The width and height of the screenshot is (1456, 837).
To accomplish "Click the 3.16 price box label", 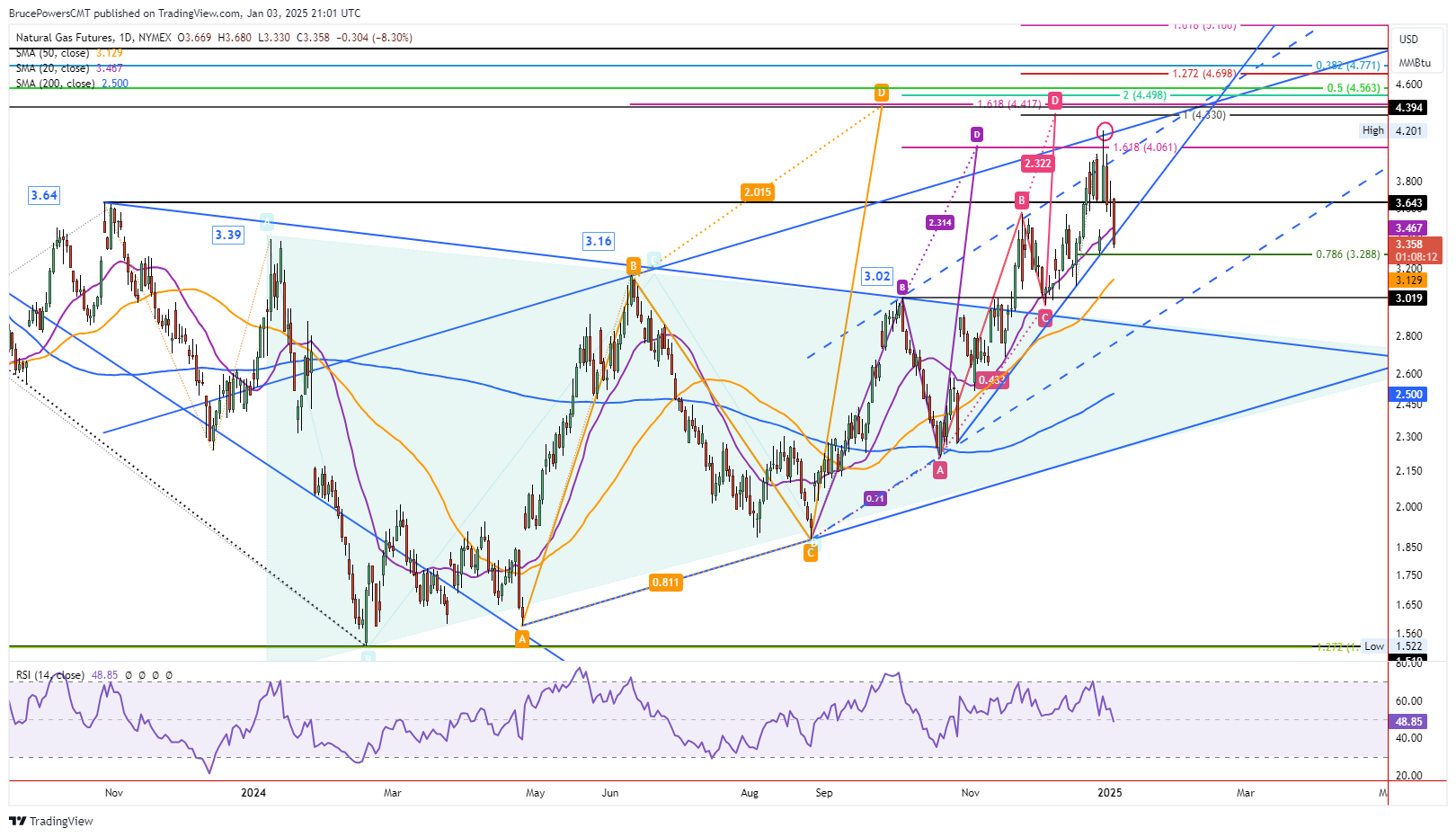I will [x=599, y=241].
